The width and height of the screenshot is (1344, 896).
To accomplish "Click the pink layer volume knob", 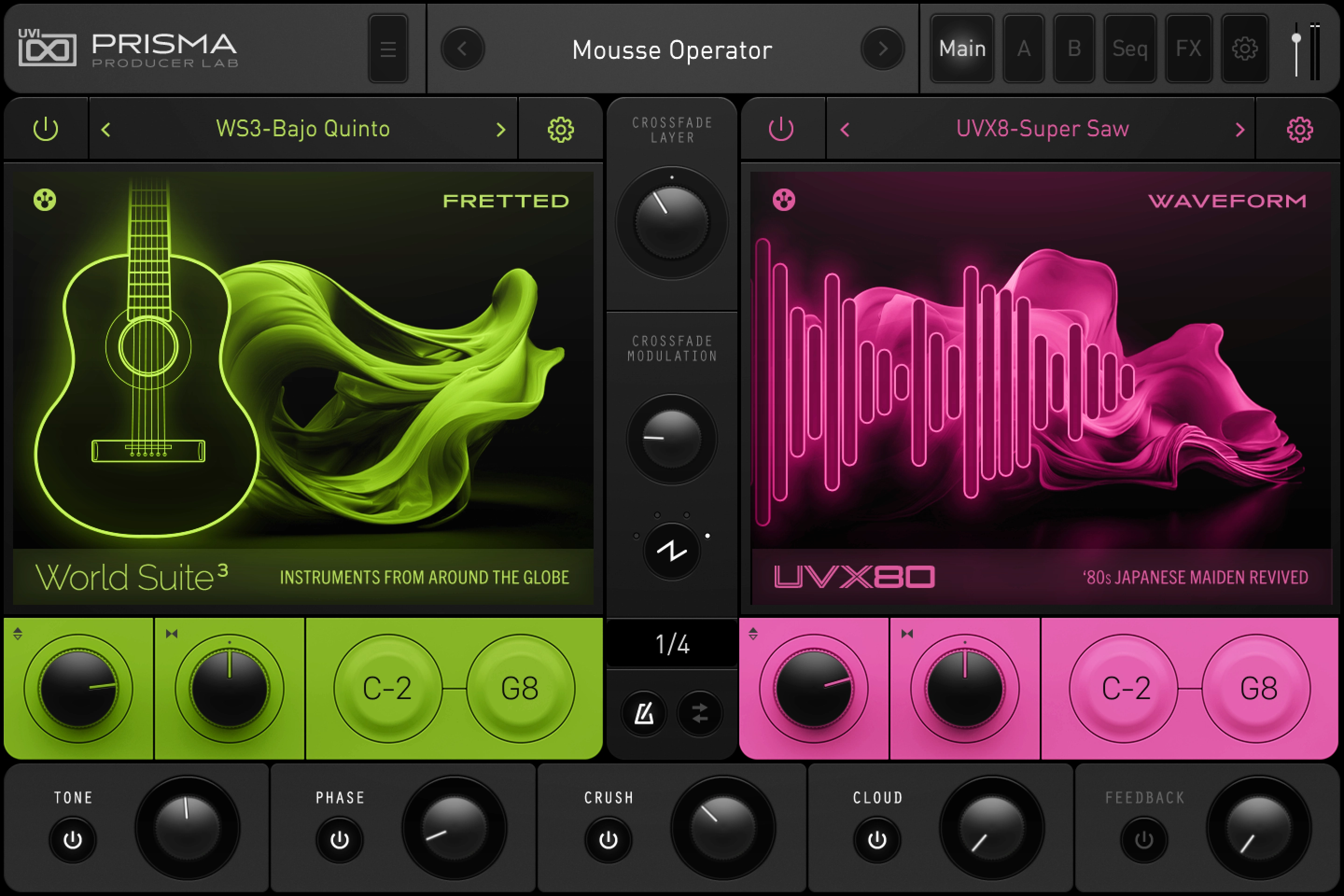I will (814, 689).
